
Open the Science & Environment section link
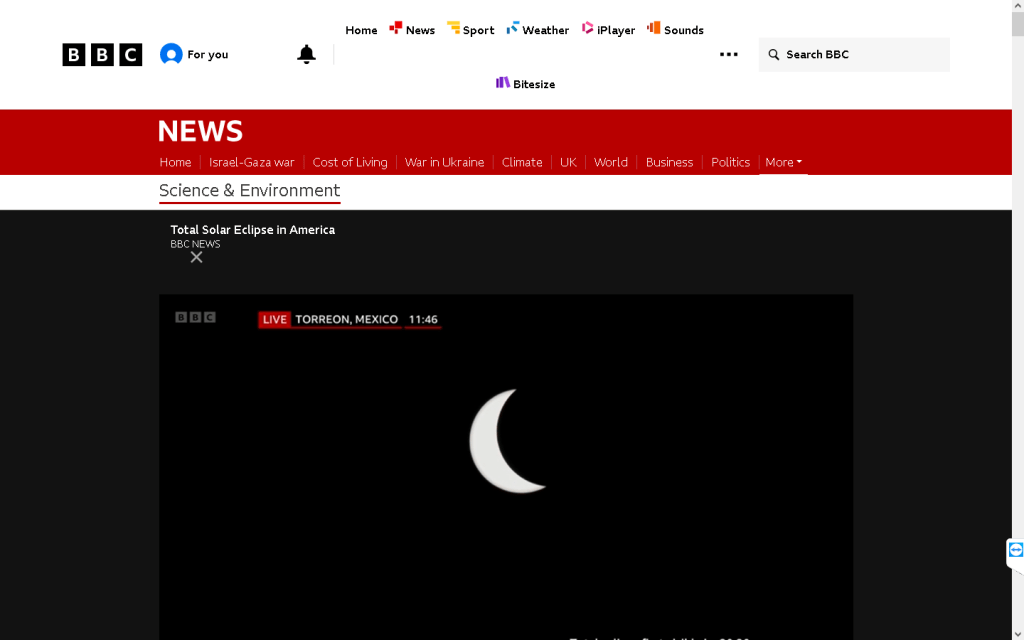click(x=249, y=190)
